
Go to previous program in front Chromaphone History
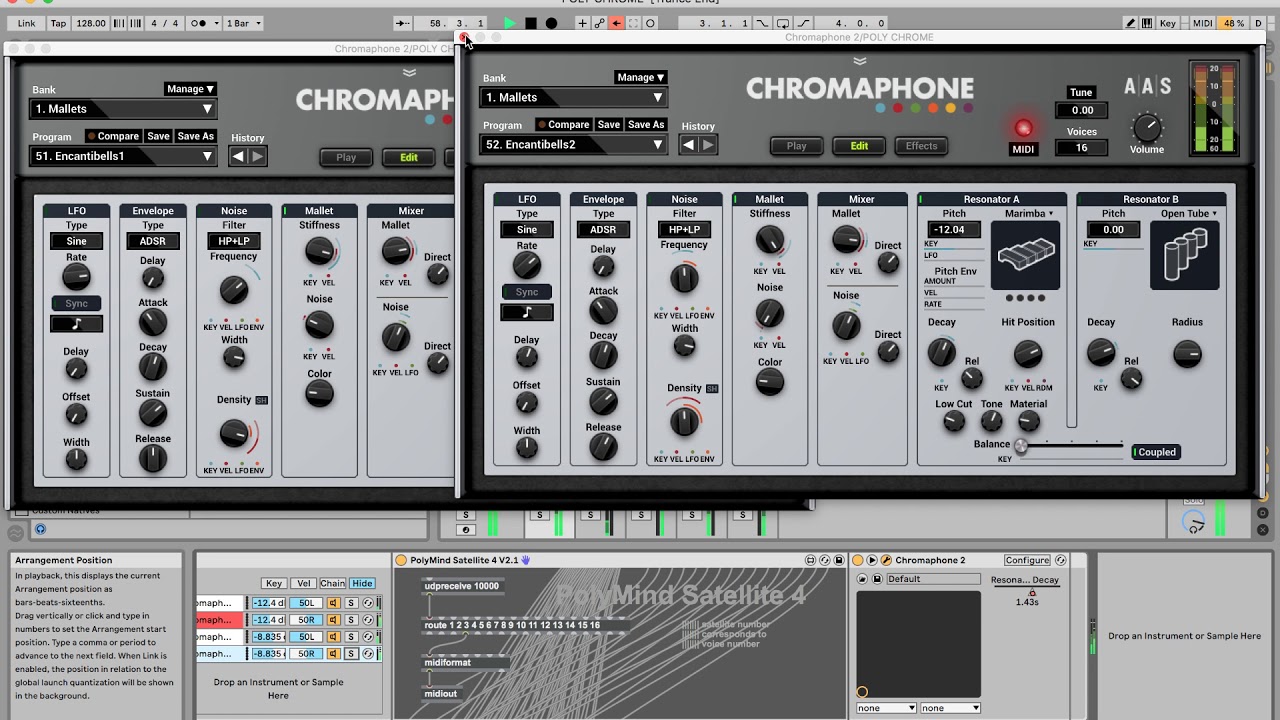(688, 144)
